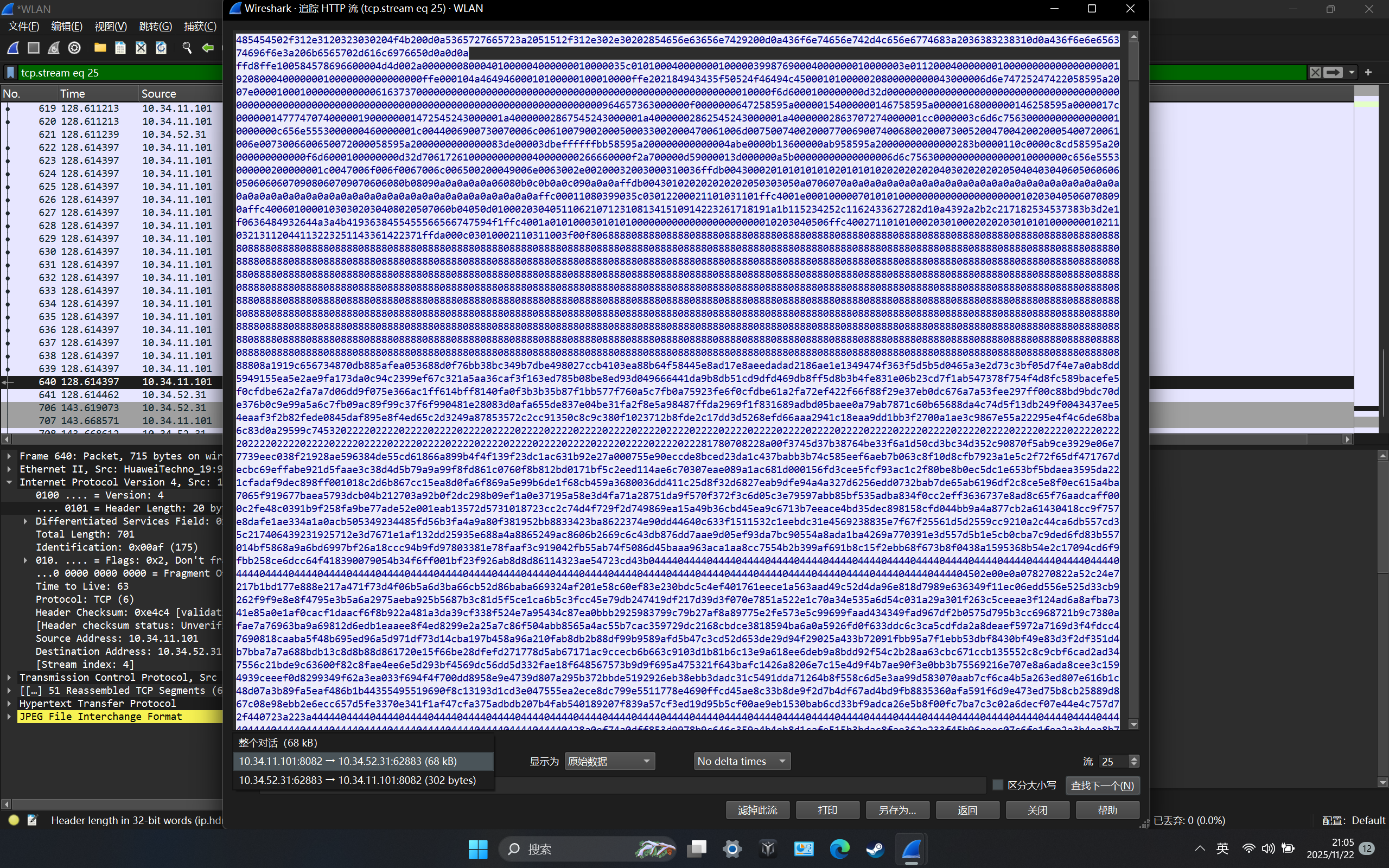Viewport: 1389px width, 868px height.
Task: Click the blue shark fin start capture icon
Action: pos(12,48)
